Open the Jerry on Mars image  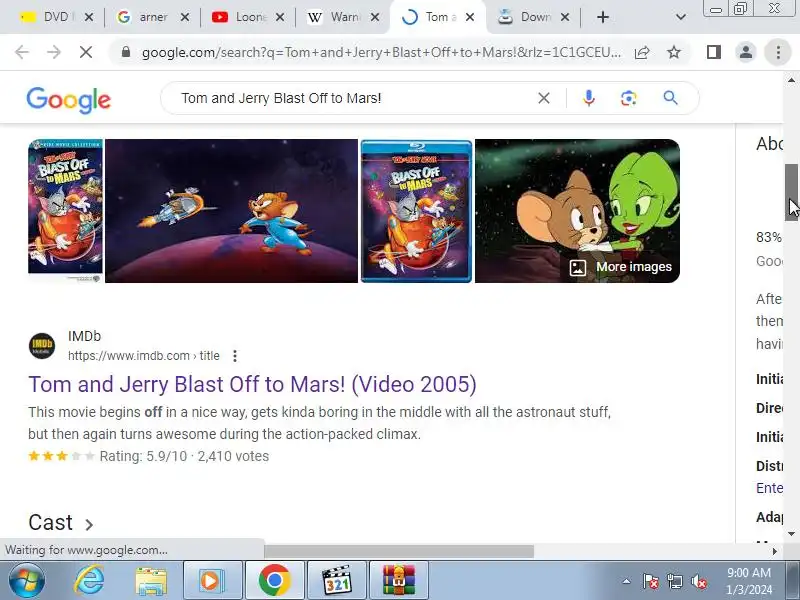click(231, 211)
